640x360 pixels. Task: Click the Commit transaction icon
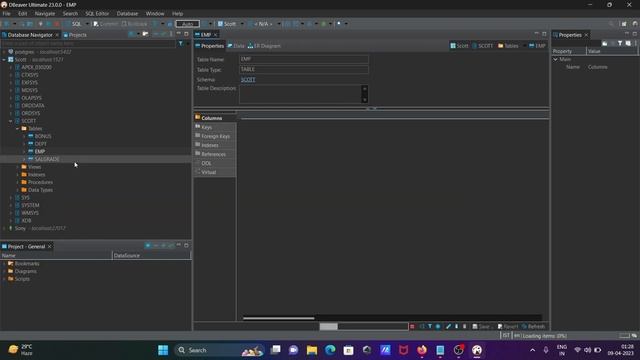click(x=96, y=24)
